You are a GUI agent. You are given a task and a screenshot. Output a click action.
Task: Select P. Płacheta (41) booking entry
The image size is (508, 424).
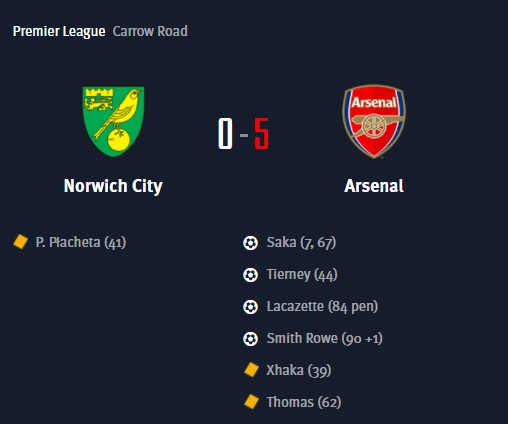click(81, 242)
